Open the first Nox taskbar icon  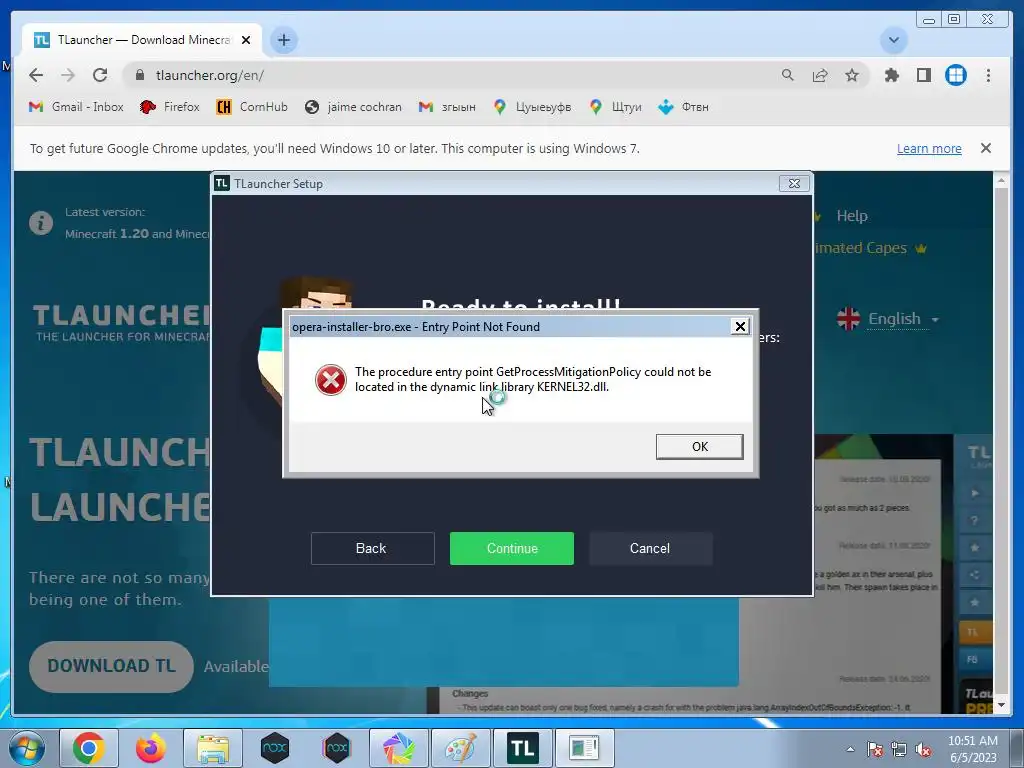pos(275,748)
